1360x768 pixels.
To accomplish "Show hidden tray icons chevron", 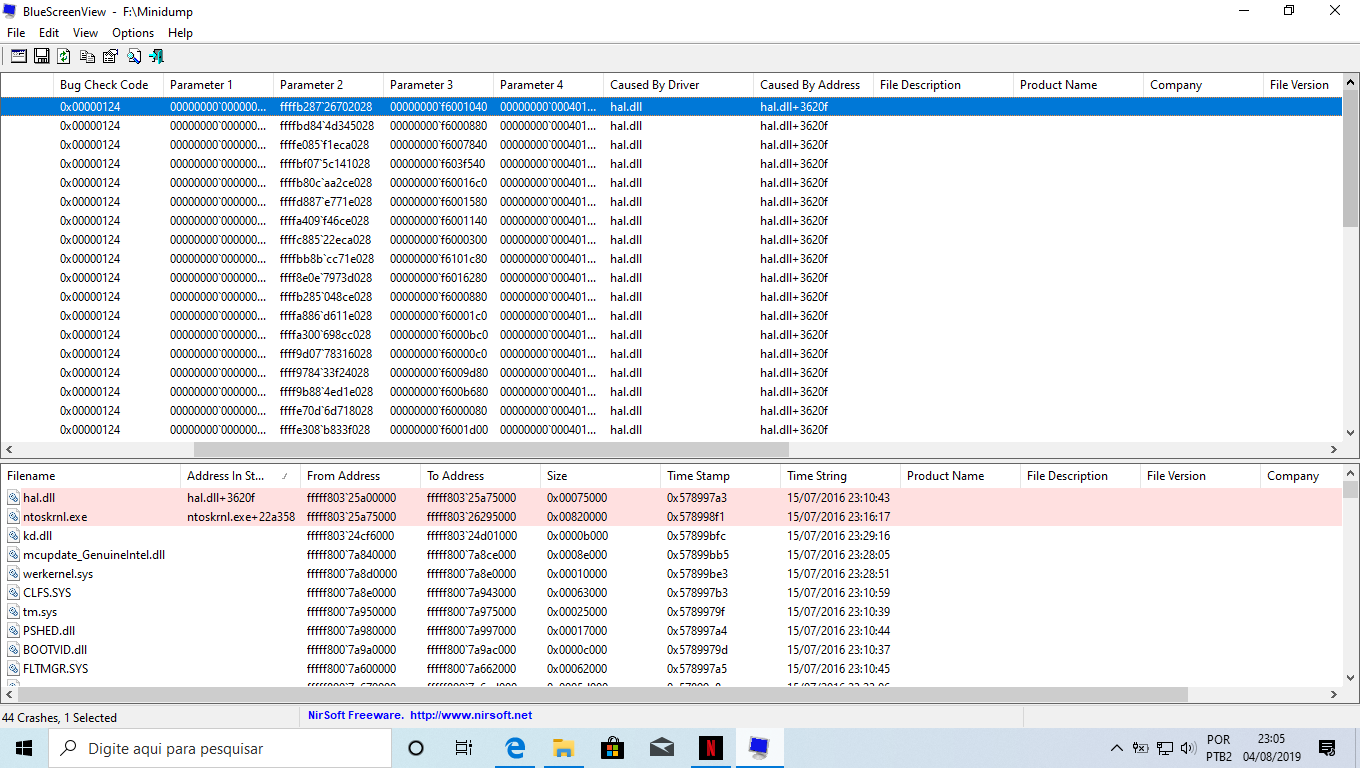I will click(x=1117, y=748).
